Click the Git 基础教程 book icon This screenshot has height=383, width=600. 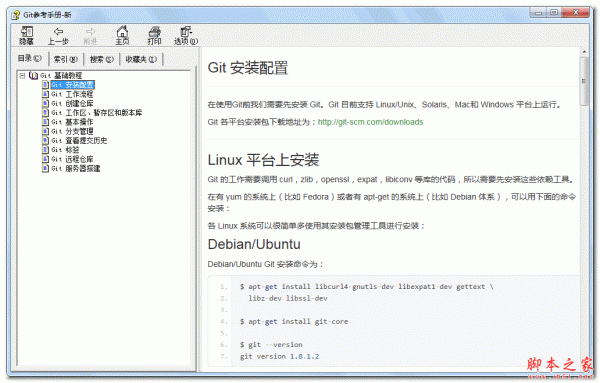tap(34, 75)
